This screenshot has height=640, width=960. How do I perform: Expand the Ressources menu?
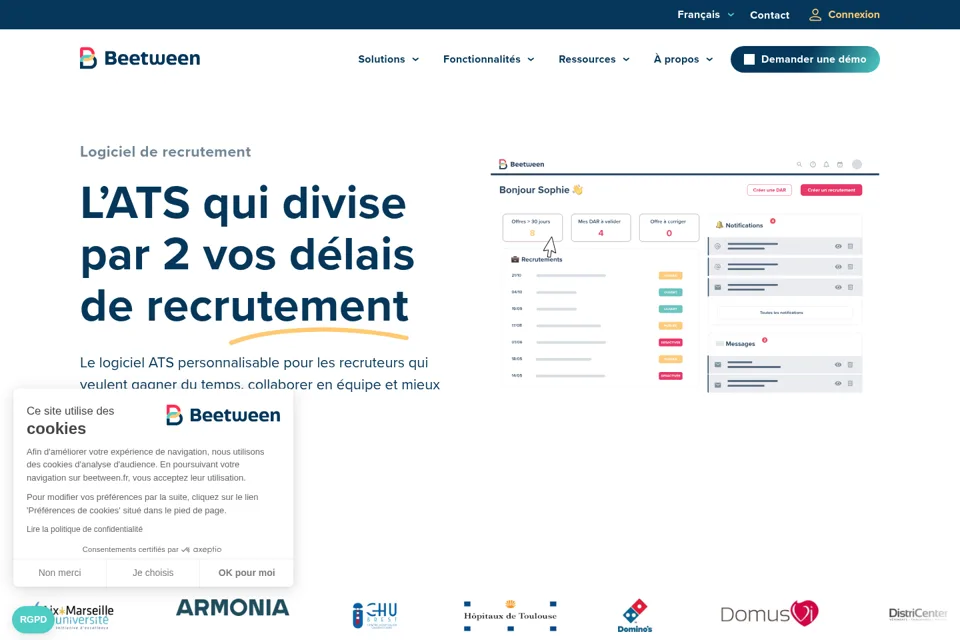(x=594, y=59)
